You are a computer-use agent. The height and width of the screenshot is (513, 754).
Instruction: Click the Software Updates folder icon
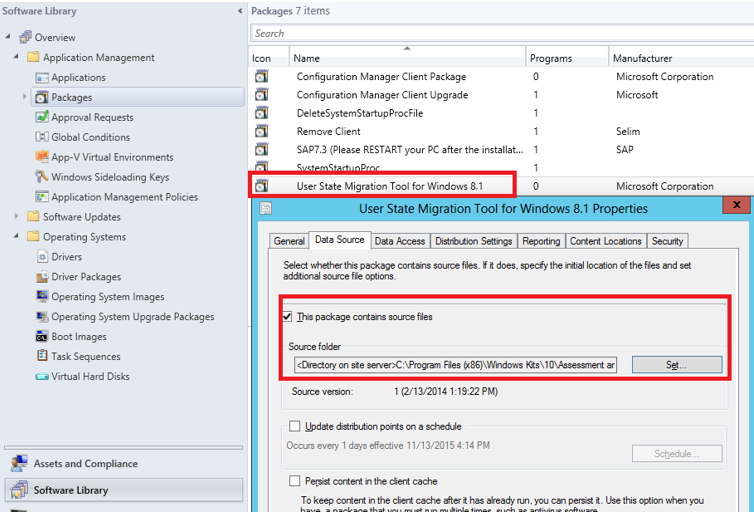pyautogui.click(x=33, y=216)
